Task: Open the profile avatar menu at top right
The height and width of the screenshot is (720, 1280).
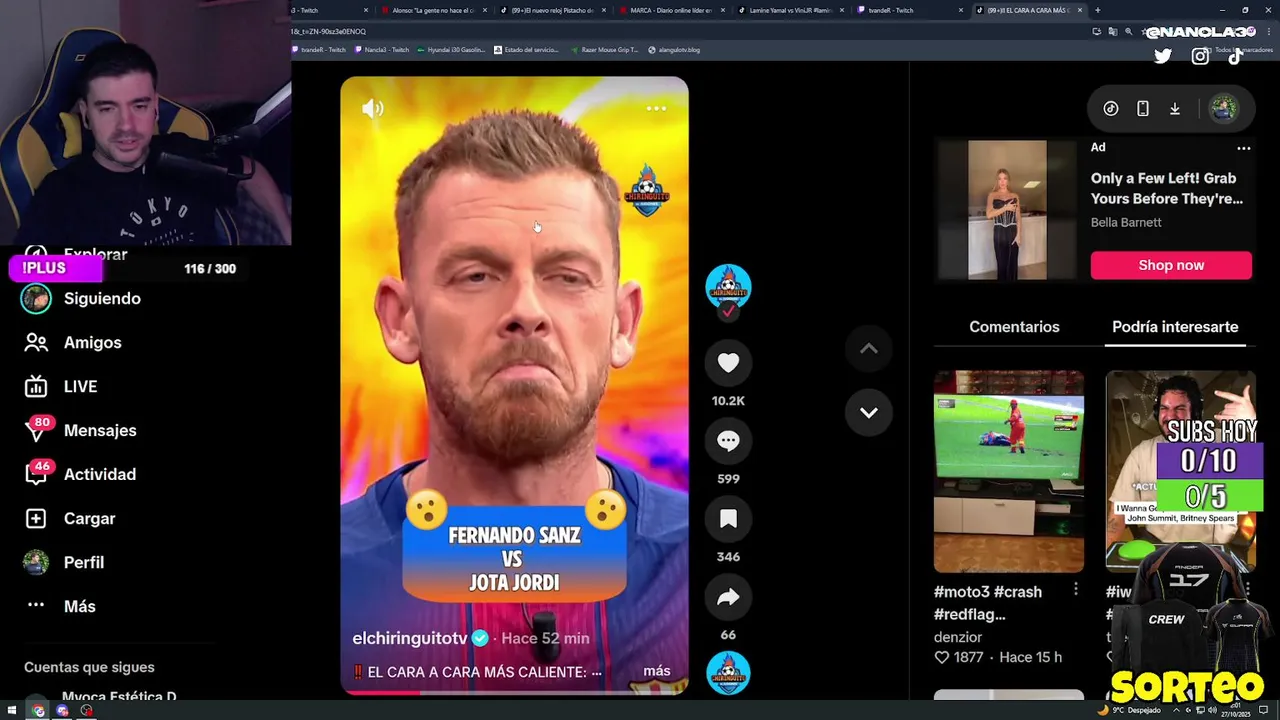Action: tap(1223, 109)
